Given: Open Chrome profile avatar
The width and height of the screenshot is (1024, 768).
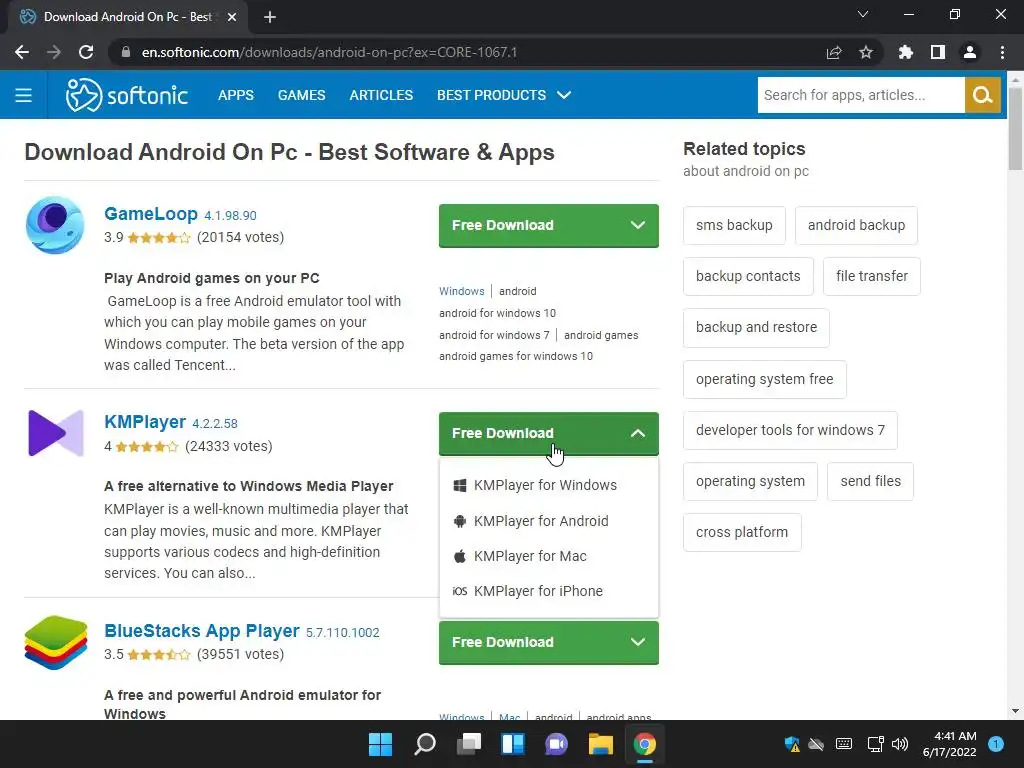Looking at the screenshot, I should pos(970,52).
